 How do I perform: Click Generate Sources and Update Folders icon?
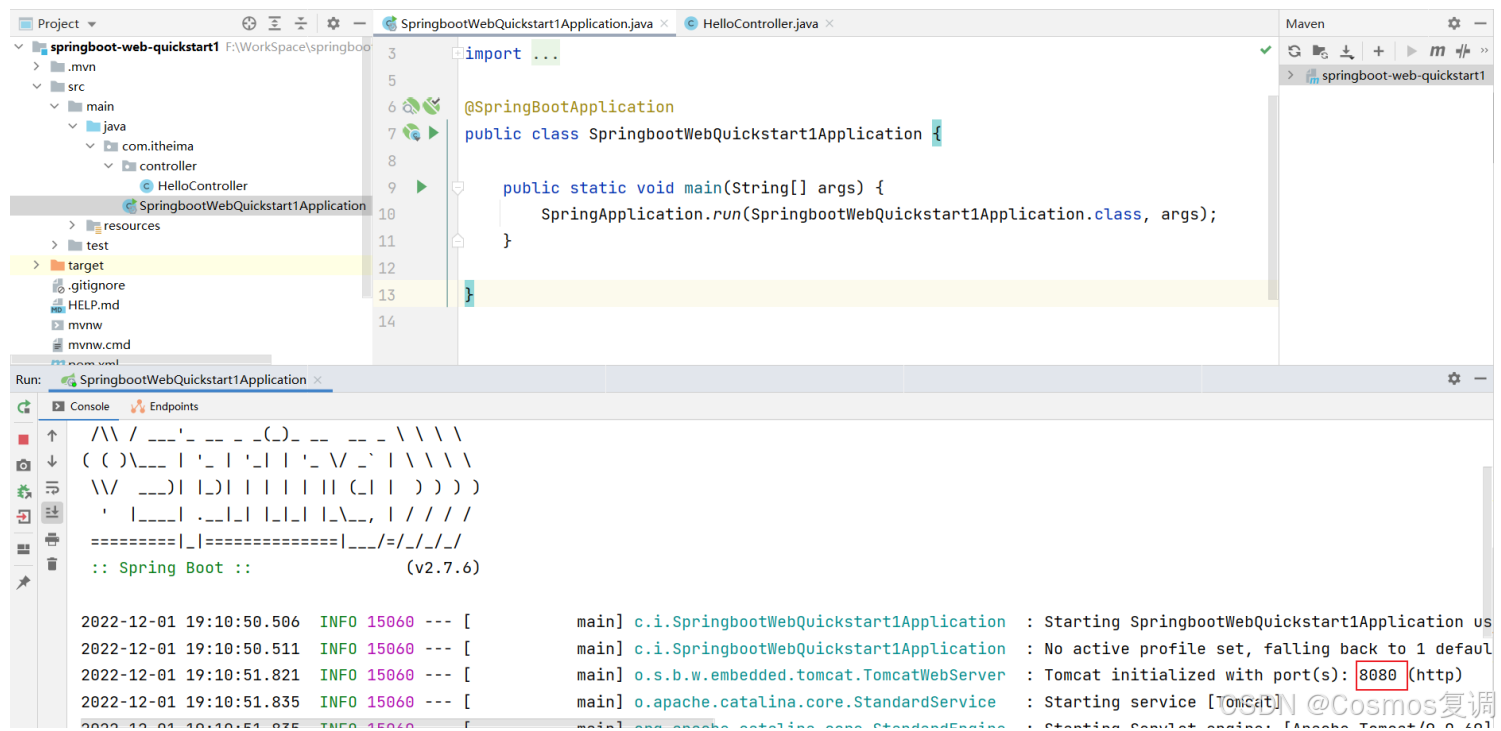coord(1320,51)
